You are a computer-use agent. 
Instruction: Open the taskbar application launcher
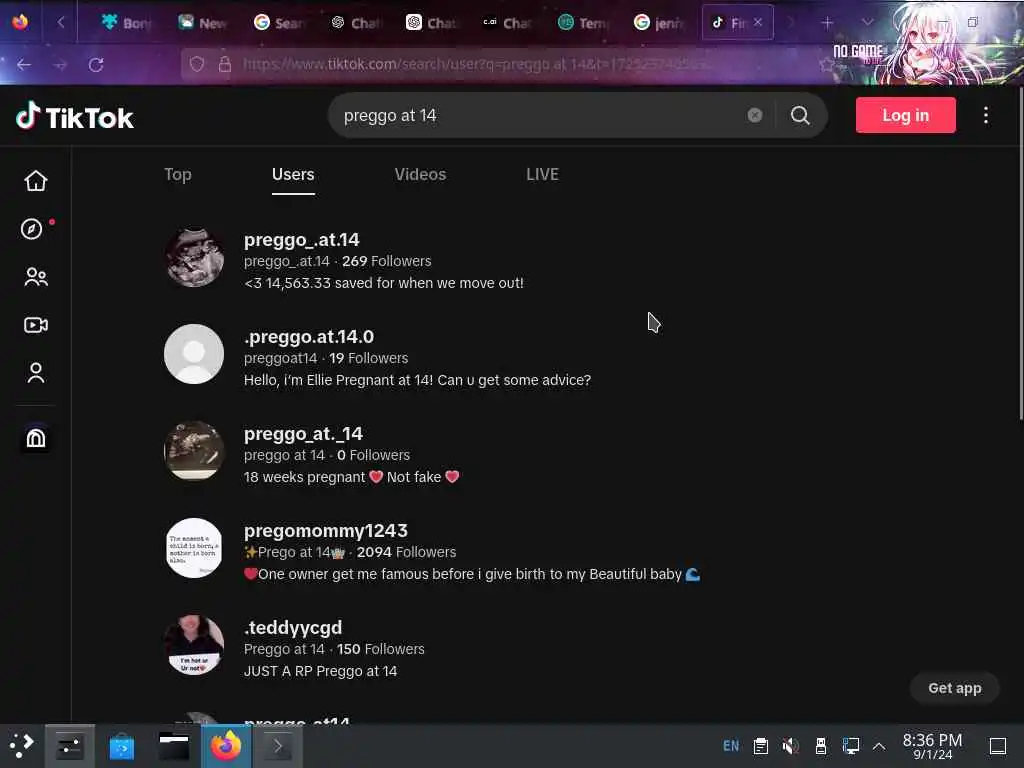coord(21,745)
